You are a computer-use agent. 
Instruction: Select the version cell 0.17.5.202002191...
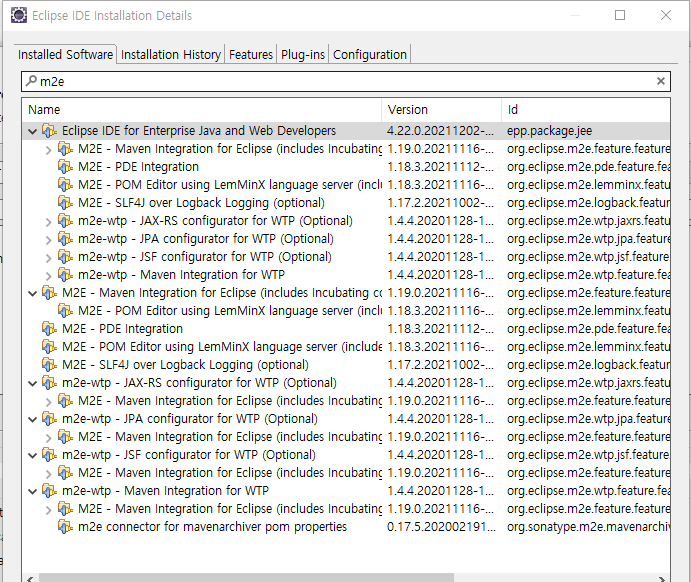441,527
